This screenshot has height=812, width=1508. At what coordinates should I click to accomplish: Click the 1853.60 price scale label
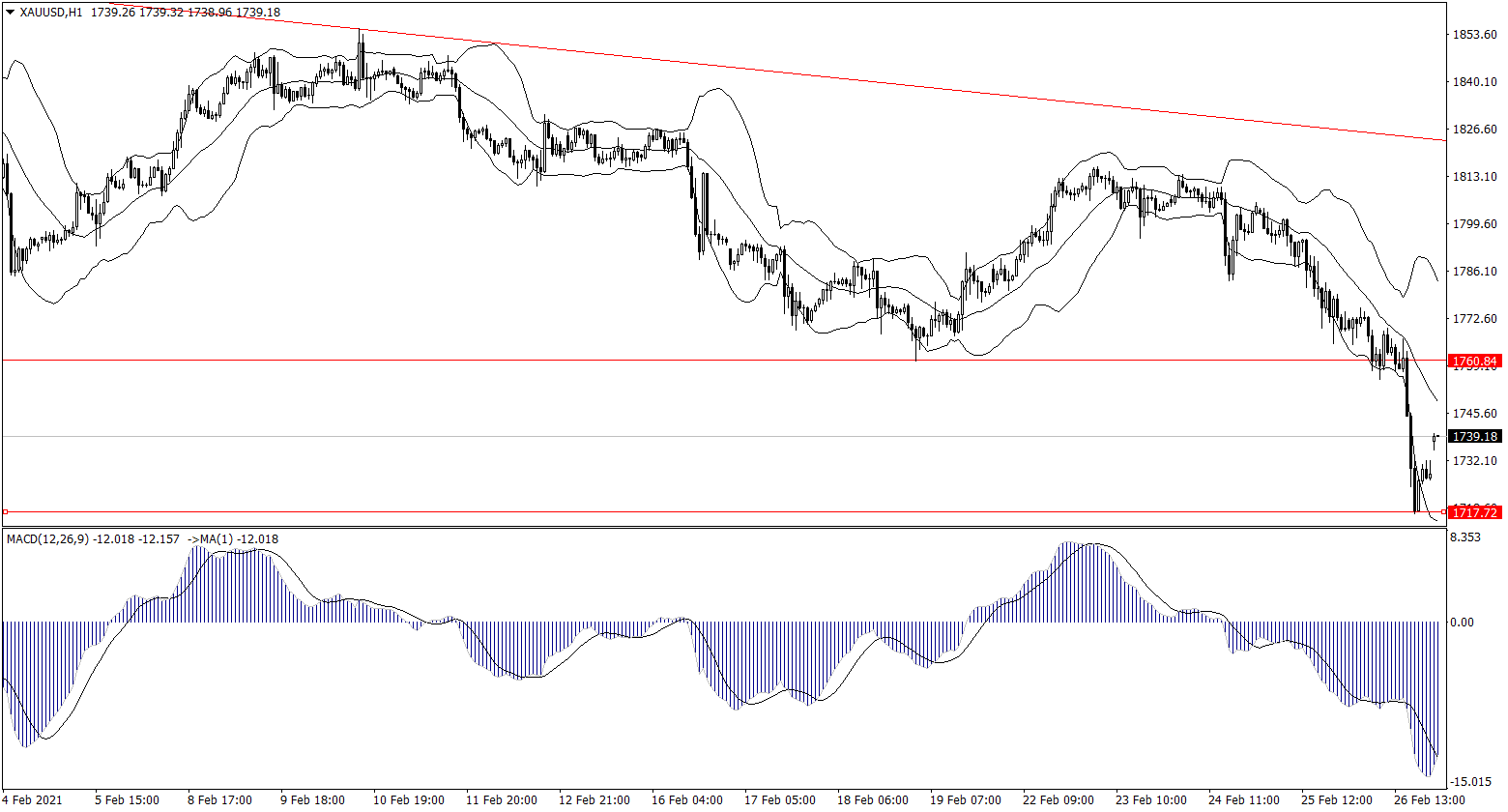[1475, 35]
